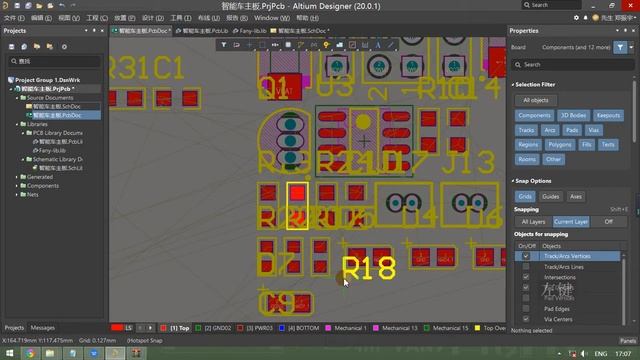Collapse the Source Documents tree node

pos(17,98)
